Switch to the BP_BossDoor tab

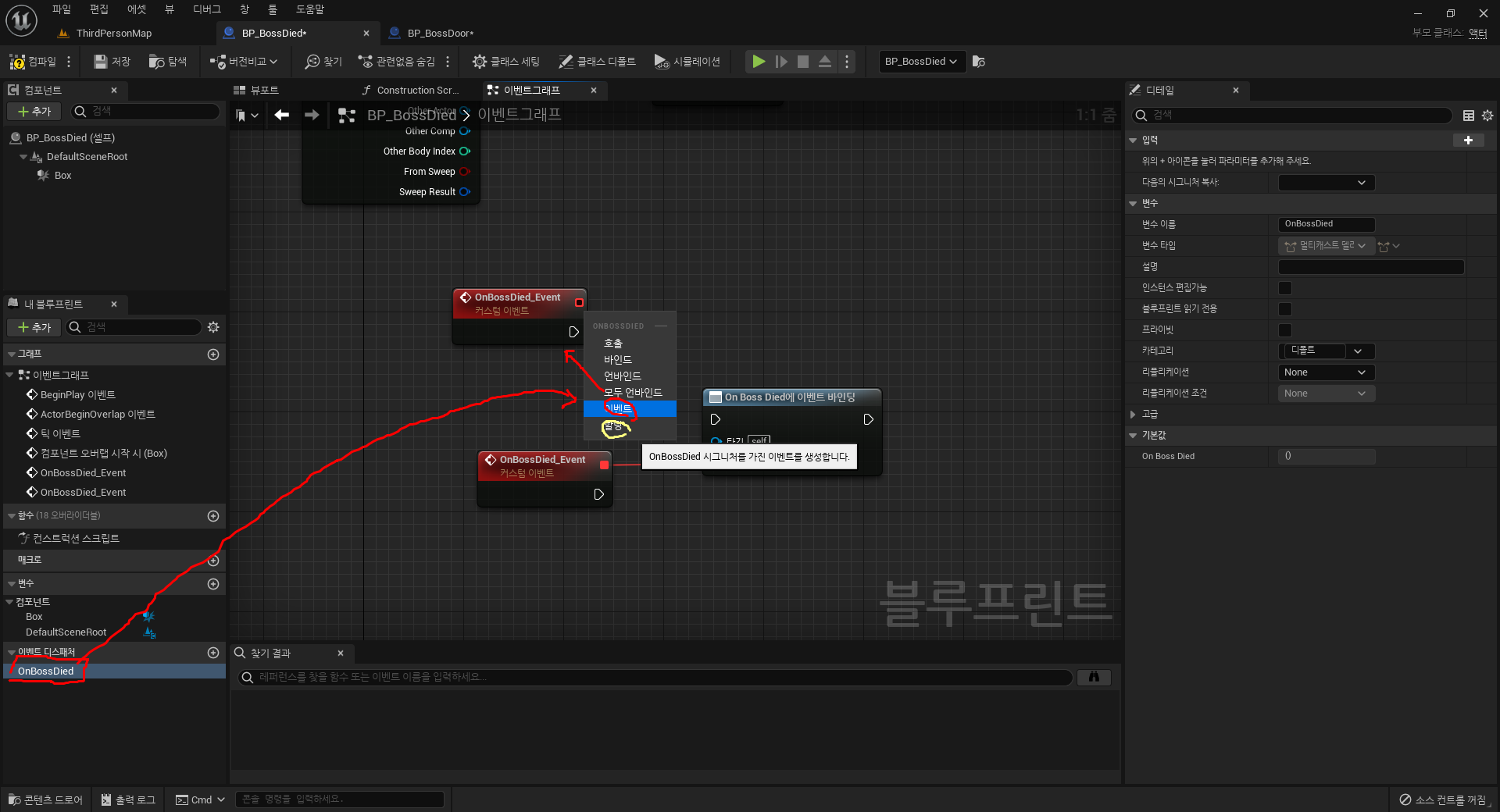click(440, 34)
